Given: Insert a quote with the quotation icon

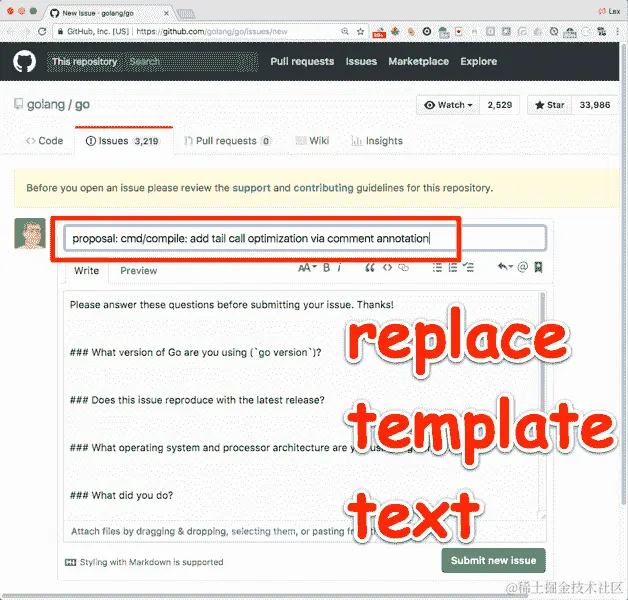Looking at the screenshot, I should pyautogui.click(x=370, y=267).
